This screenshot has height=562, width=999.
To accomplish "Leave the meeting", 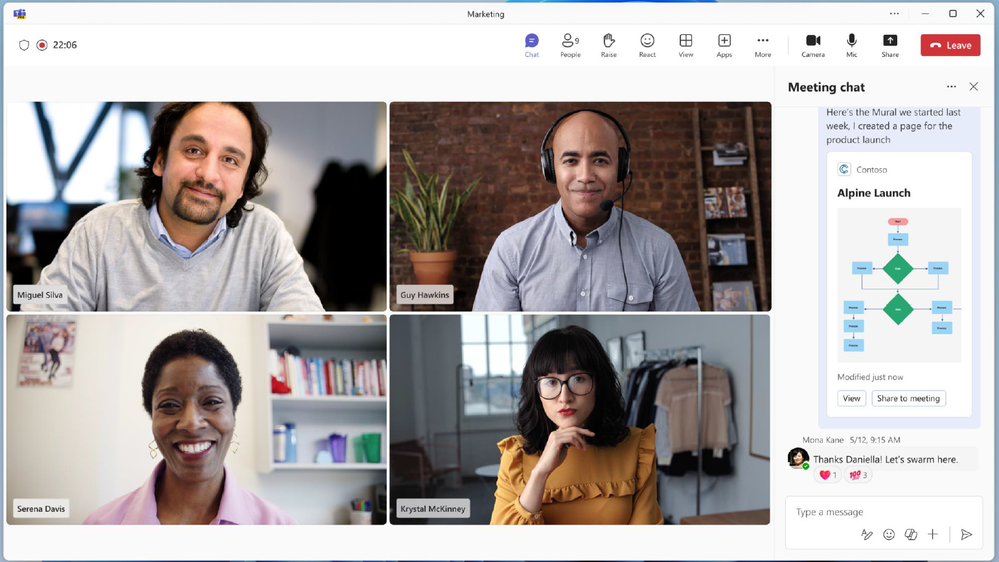I will 950,45.
